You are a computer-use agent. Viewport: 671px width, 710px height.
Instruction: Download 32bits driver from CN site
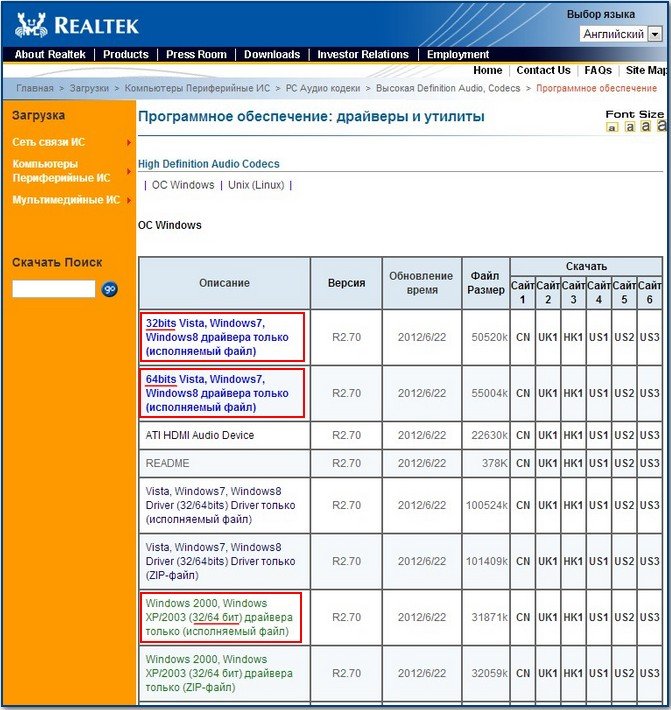523,337
